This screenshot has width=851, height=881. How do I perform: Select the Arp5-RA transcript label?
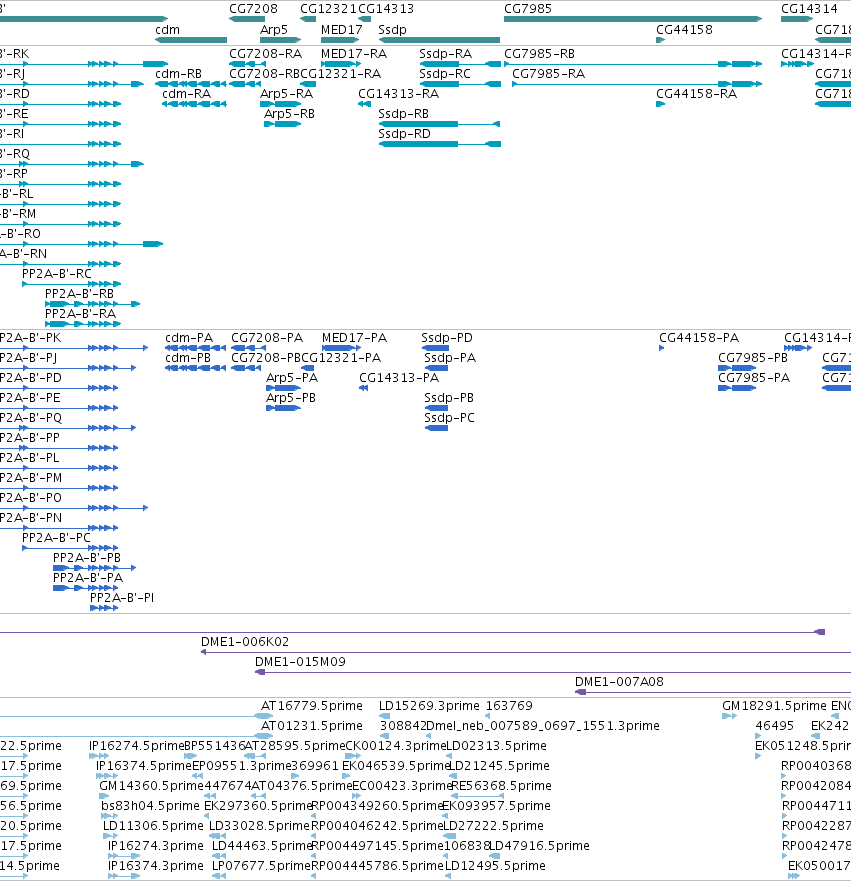(286, 94)
